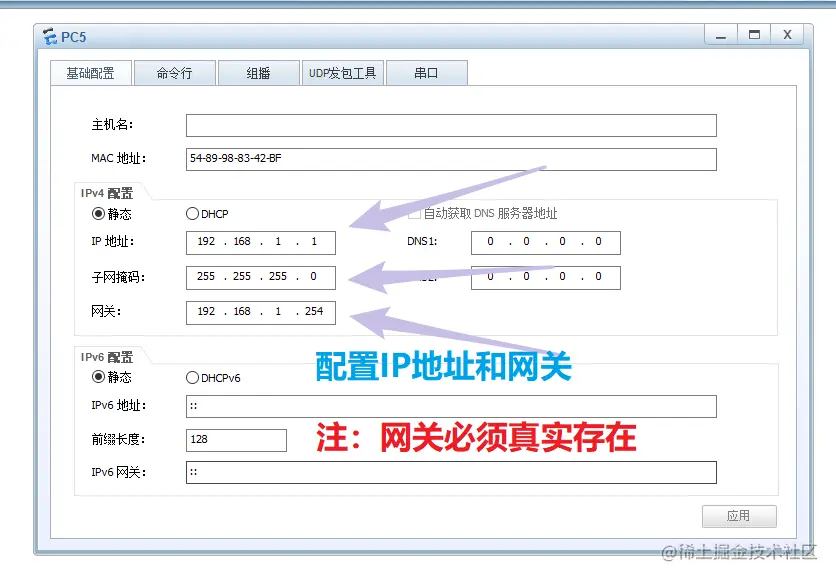The height and width of the screenshot is (580, 836).
Task: Minimize the PC5 window
Action: [x=721, y=35]
